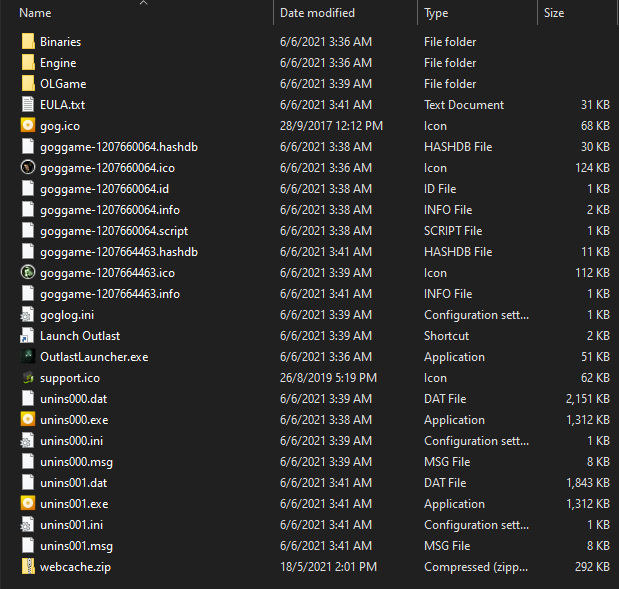This screenshot has width=619, height=589.
Task: Select the Launch Outlast shortcut icon
Action: pos(28,336)
